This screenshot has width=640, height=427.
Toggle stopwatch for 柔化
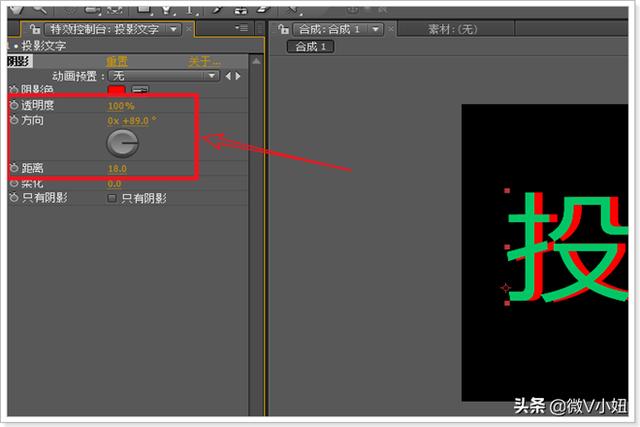(x=14, y=183)
